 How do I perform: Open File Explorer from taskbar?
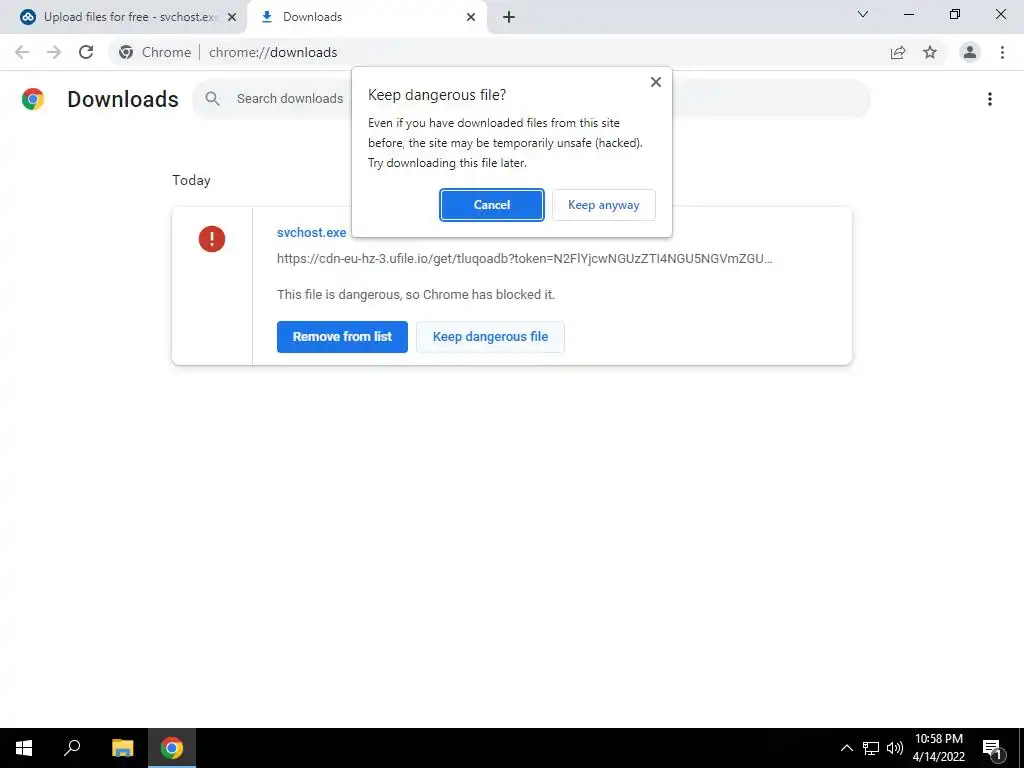pos(122,748)
